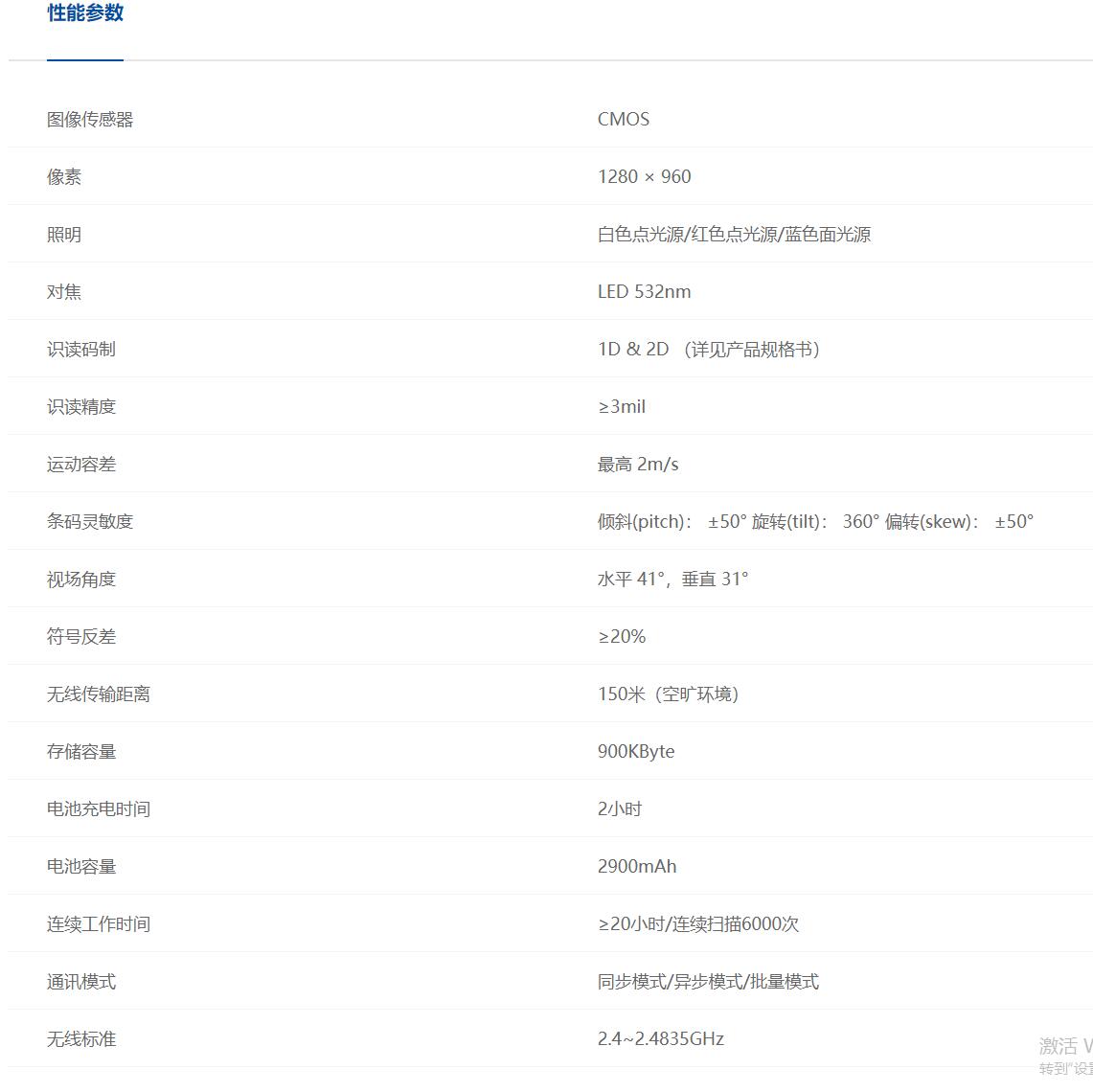The image size is (1093, 1092).
Task: Click the 运动容差 parameter label
Action: click(80, 464)
